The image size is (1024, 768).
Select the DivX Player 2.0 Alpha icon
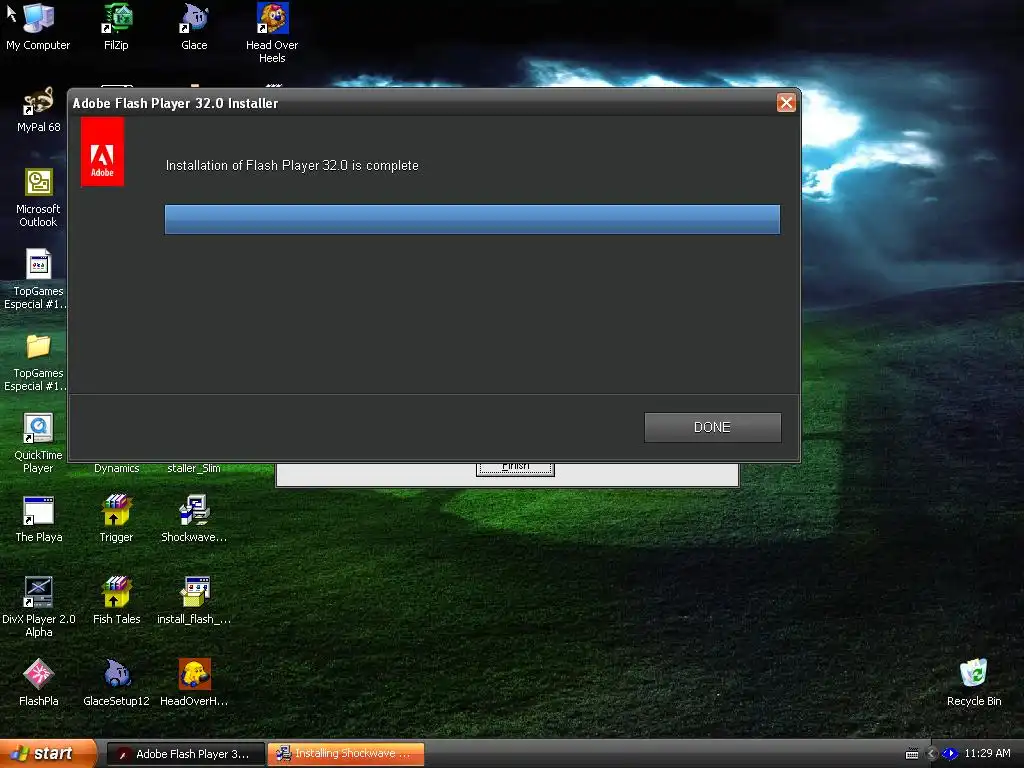[39, 607]
